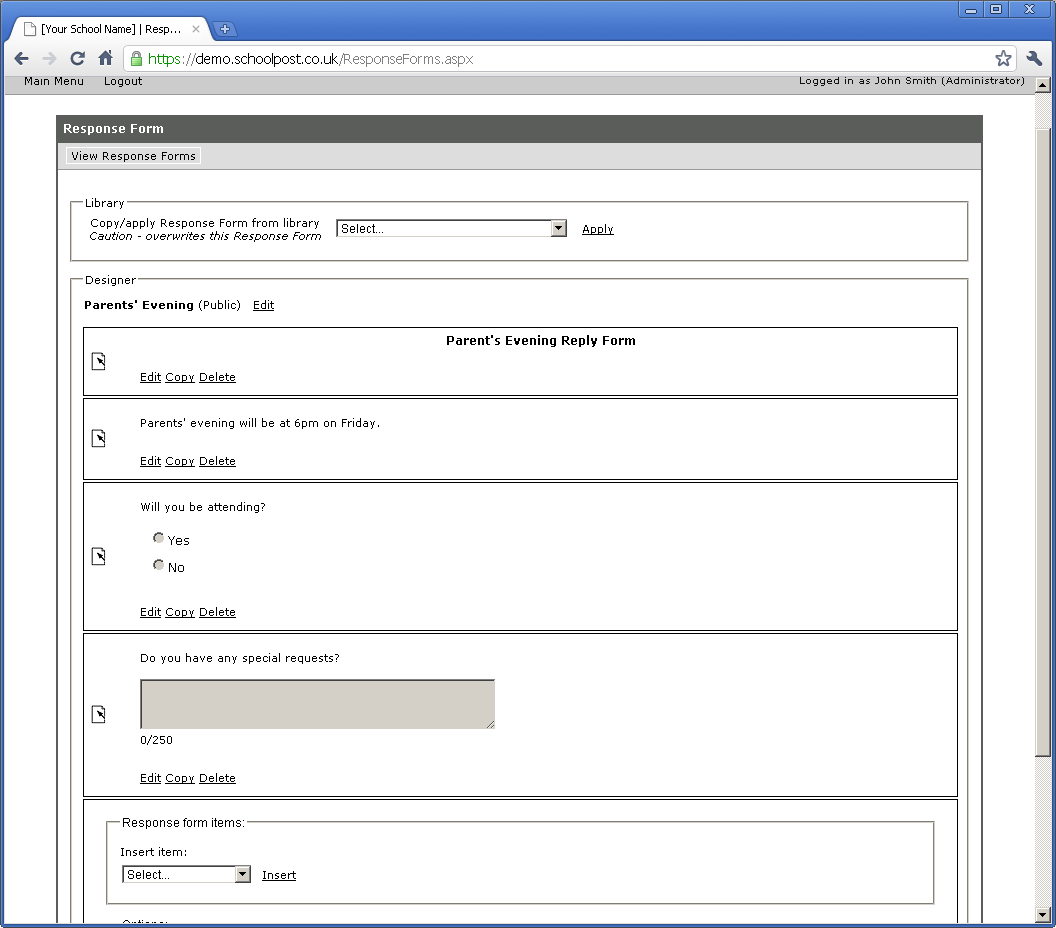Open the Main Menu
1056x928 pixels.
click(x=53, y=81)
